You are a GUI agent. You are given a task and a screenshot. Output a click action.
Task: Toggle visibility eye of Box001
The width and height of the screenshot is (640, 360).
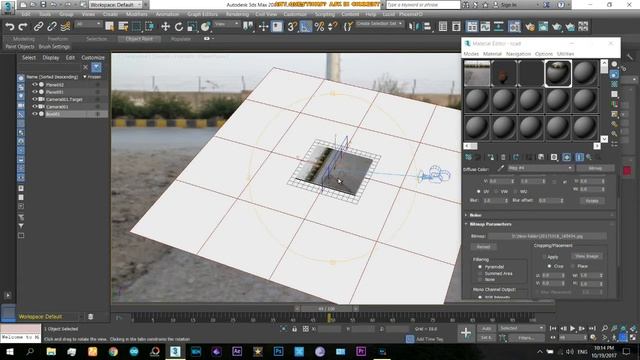pyautogui.click(x=35, y=114)
